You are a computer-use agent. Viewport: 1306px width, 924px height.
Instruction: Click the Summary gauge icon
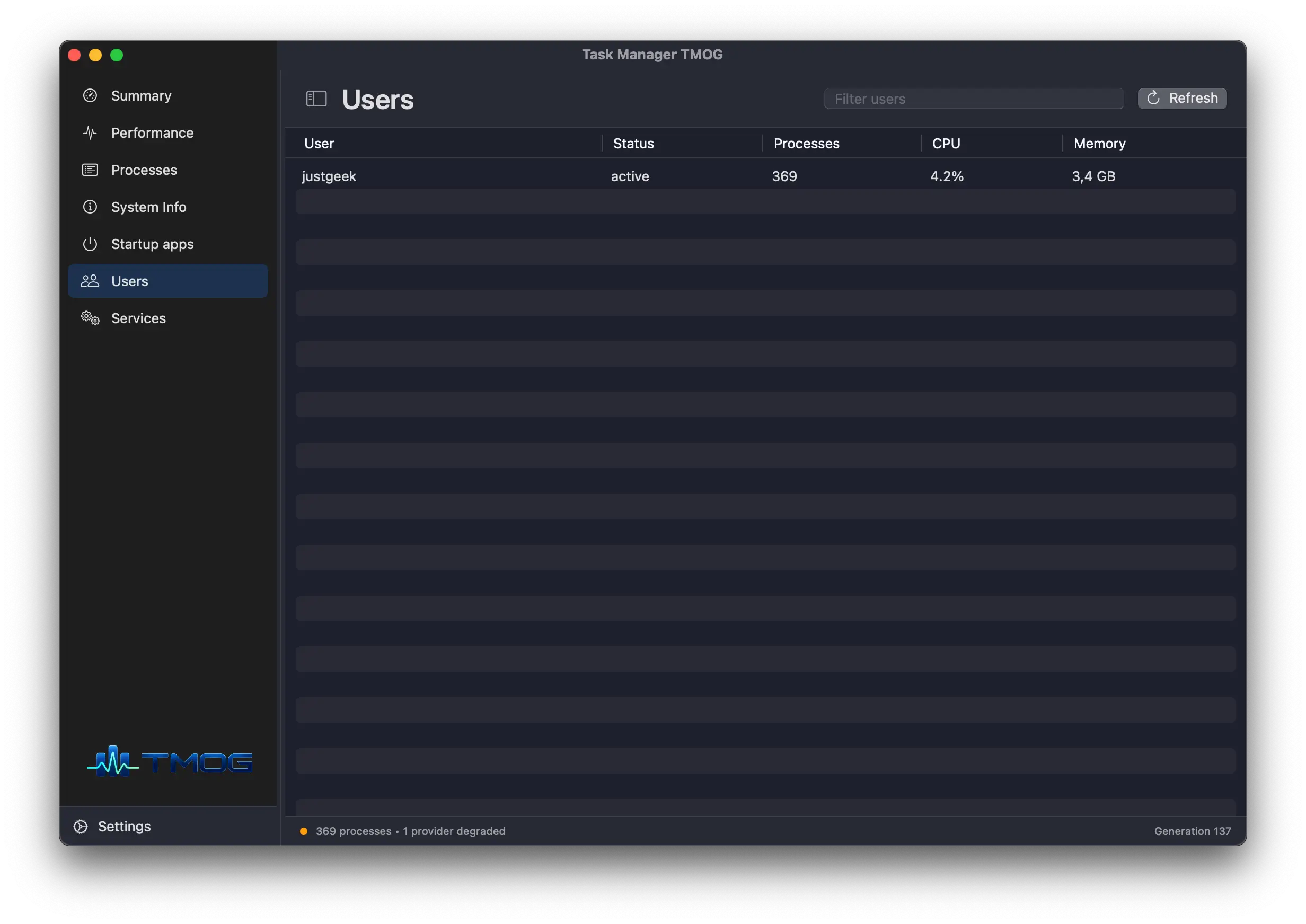pos(90,95)
